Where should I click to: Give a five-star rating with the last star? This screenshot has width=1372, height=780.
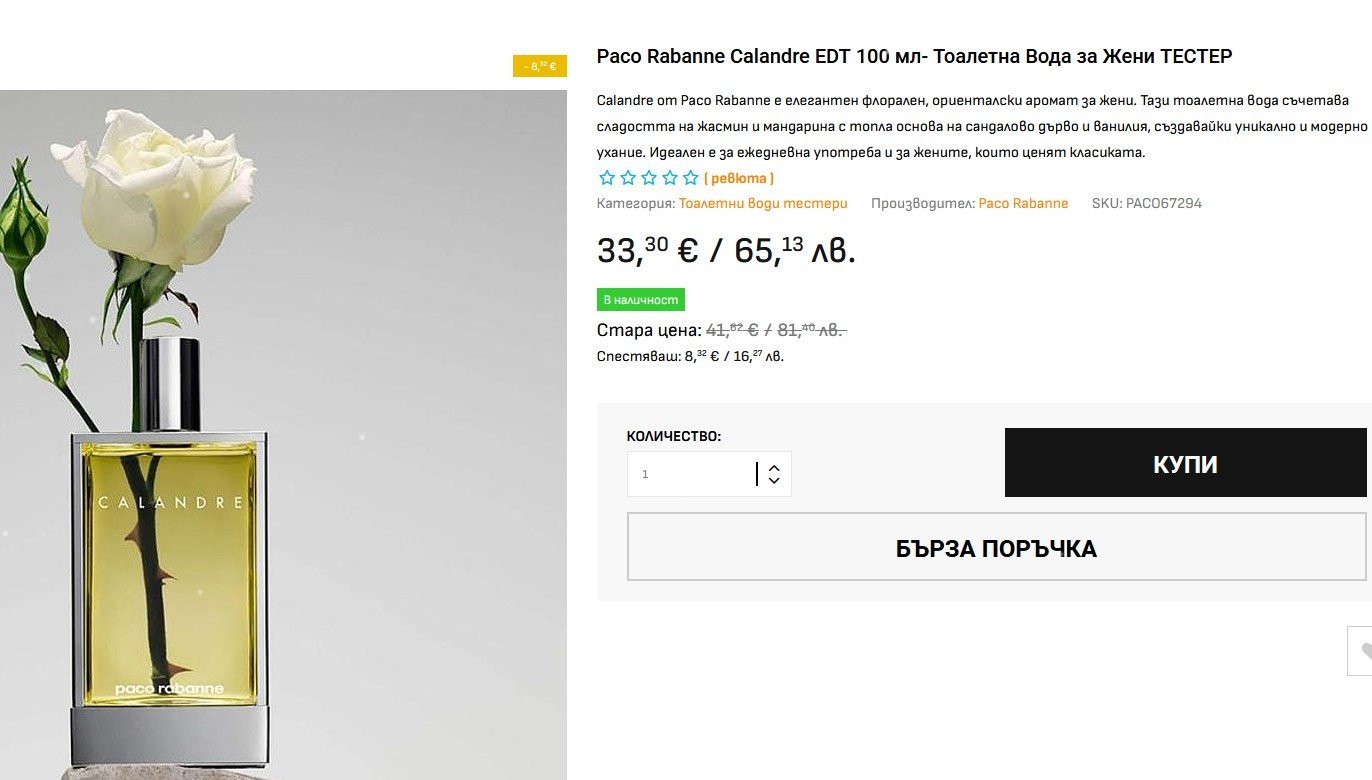690,178
